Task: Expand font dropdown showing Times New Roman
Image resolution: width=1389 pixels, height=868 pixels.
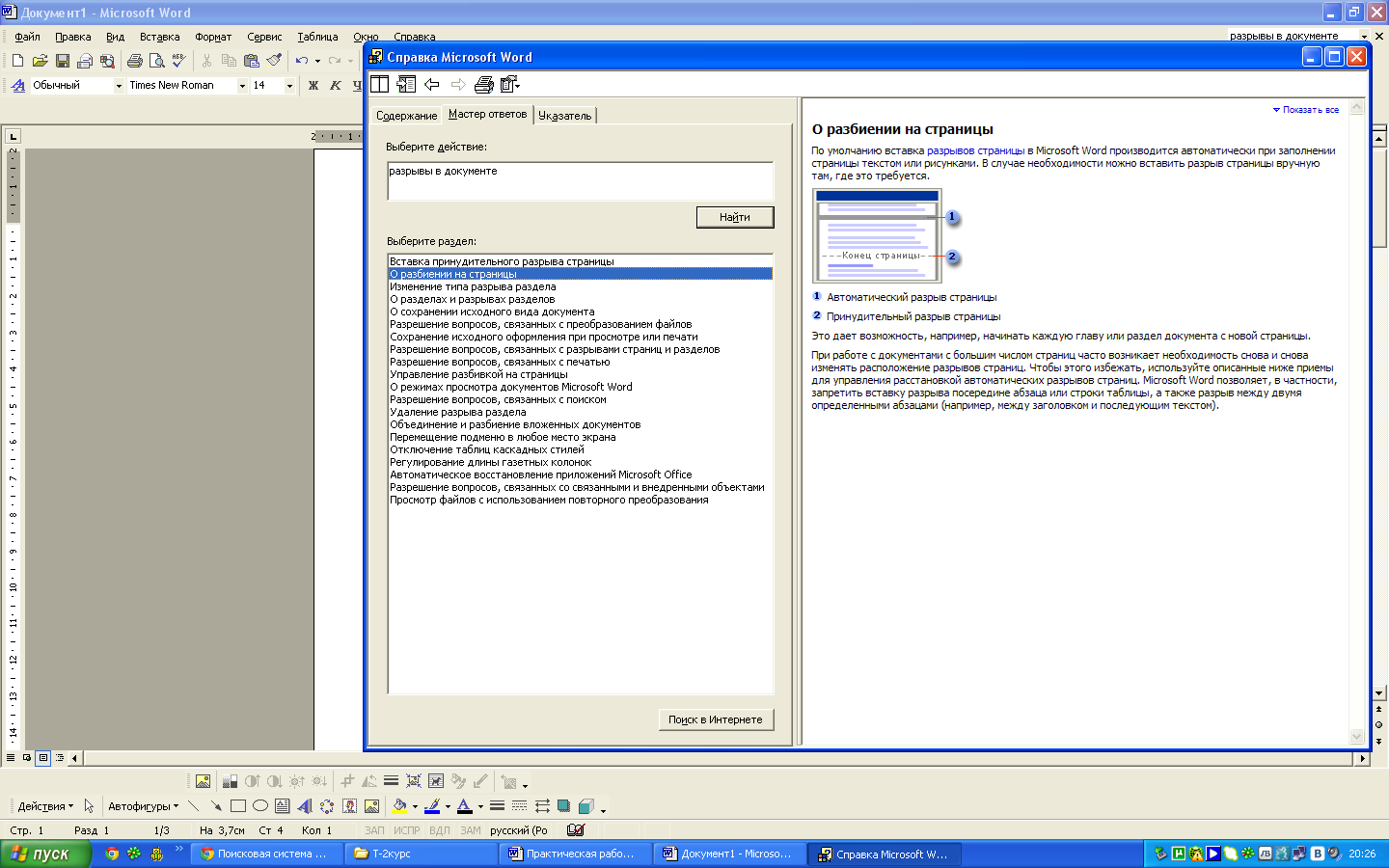Action: tap(242, 86)
